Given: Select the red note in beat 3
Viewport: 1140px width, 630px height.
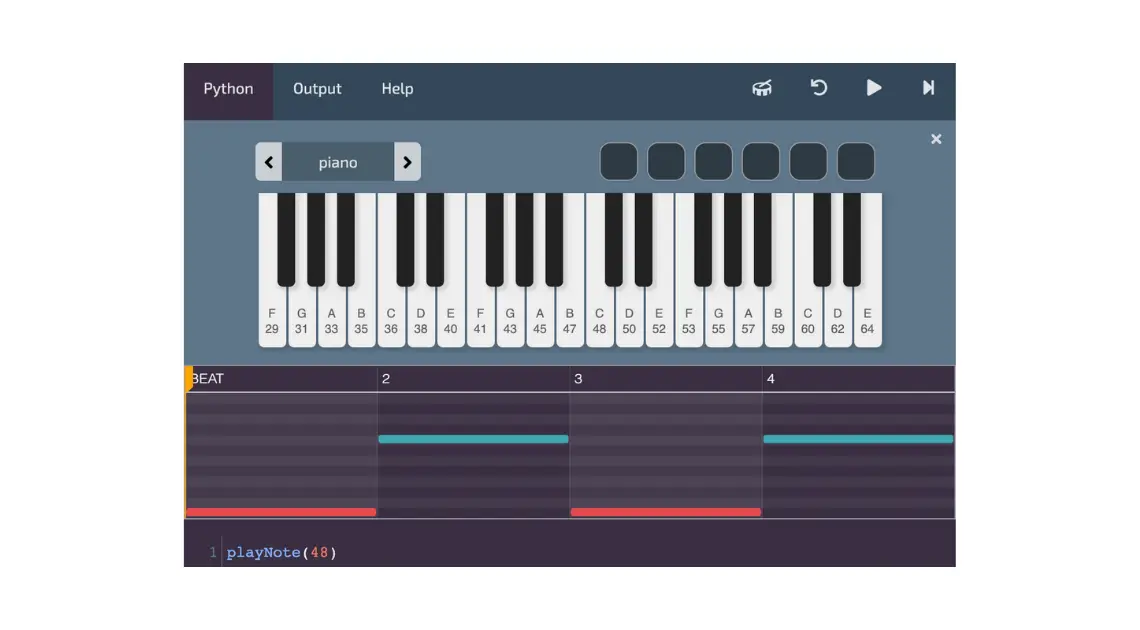Looking at the screenshot, I should [666, 512].
